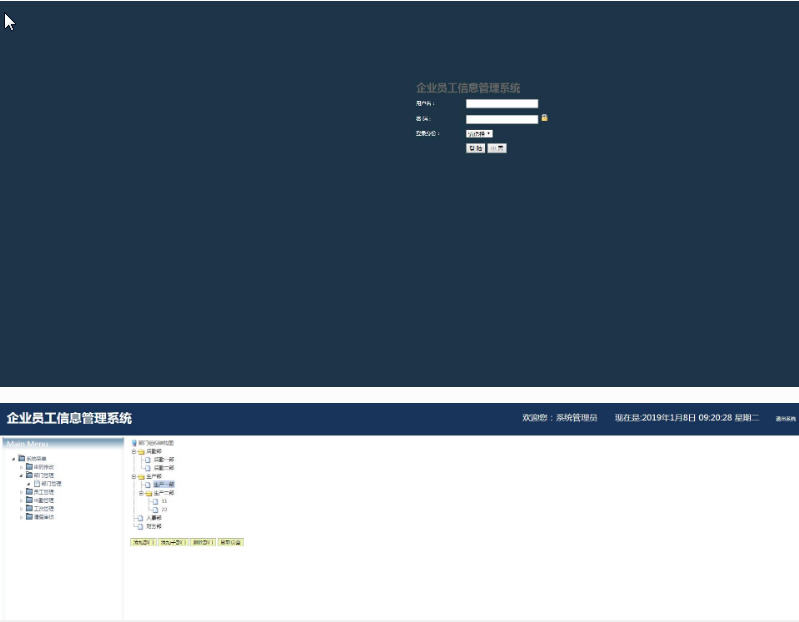The width and height of the screenshot is (799, 622).
Task: Open 部门管理 leaf item under 部门管理 folder
Action: (x=51, y=483)
